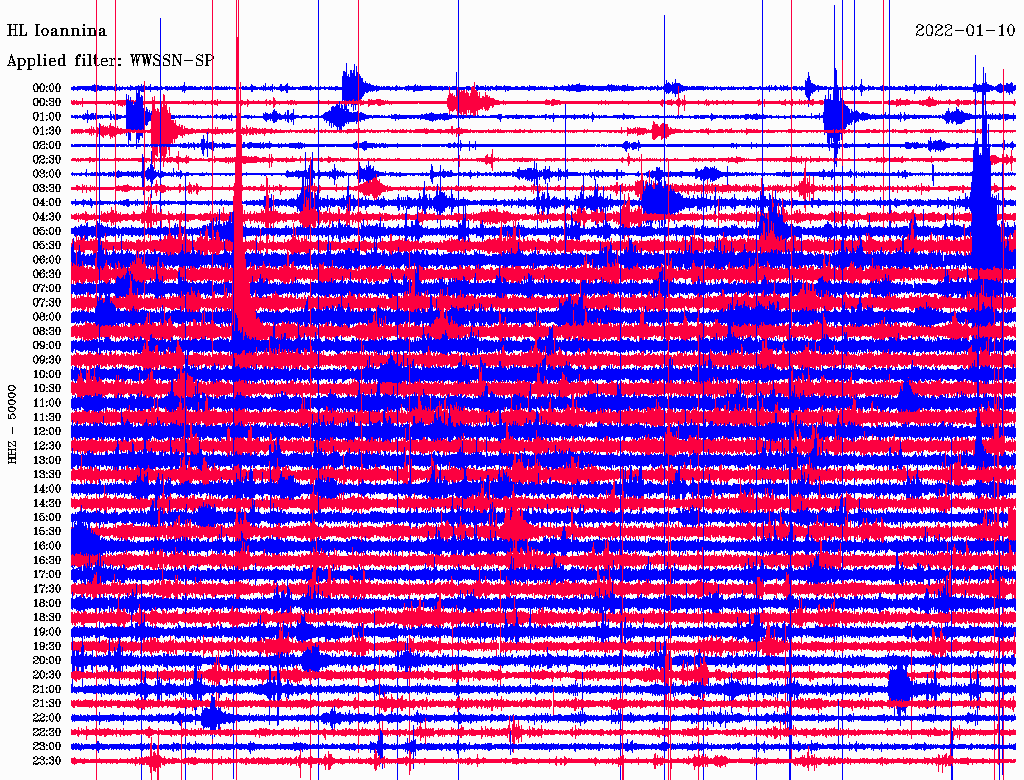Select the 09:30 time label
Screen dimensions: 1024x780
[x=47, y=360]
